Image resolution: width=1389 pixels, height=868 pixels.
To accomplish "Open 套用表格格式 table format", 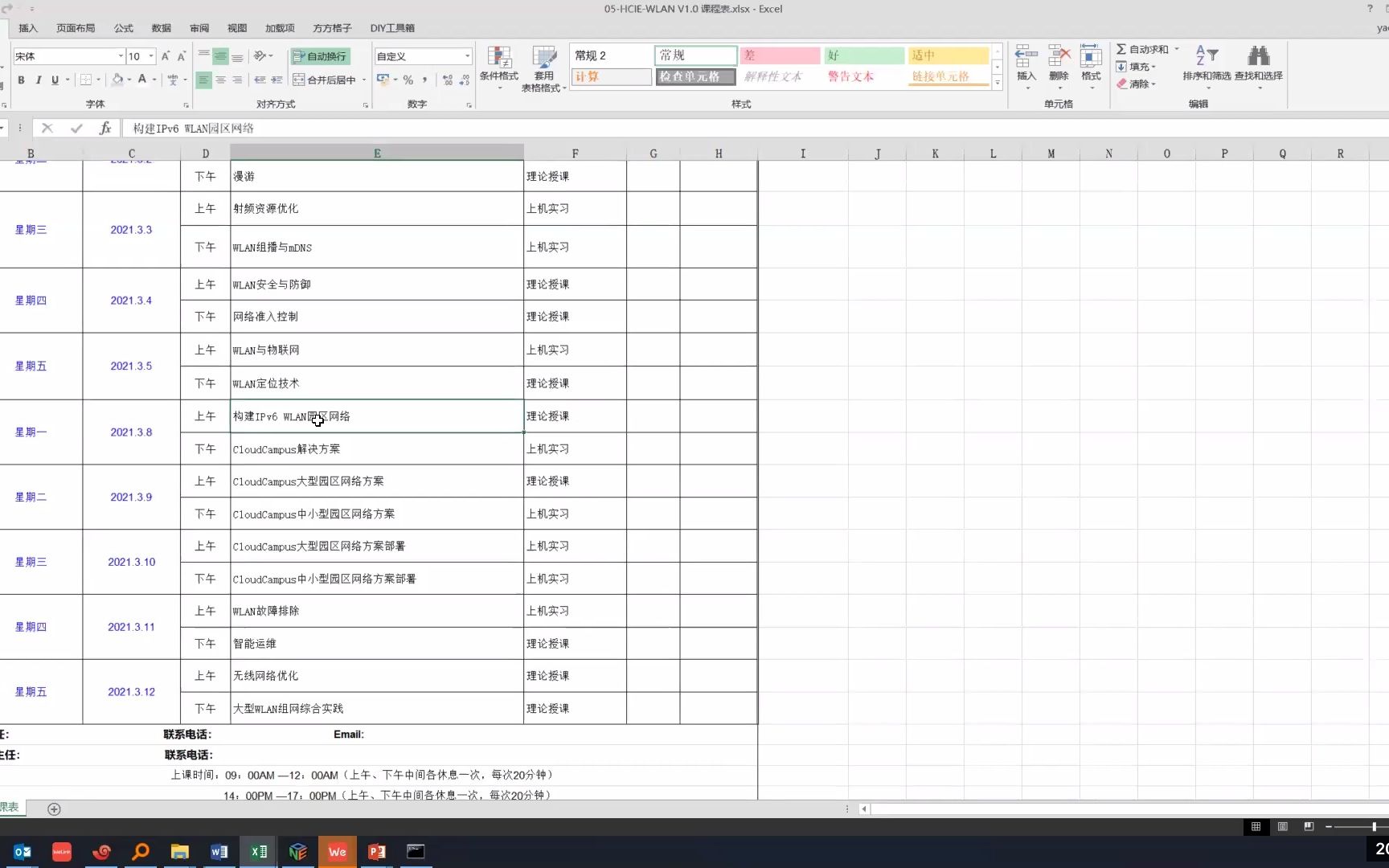I will tap(544, 68).
